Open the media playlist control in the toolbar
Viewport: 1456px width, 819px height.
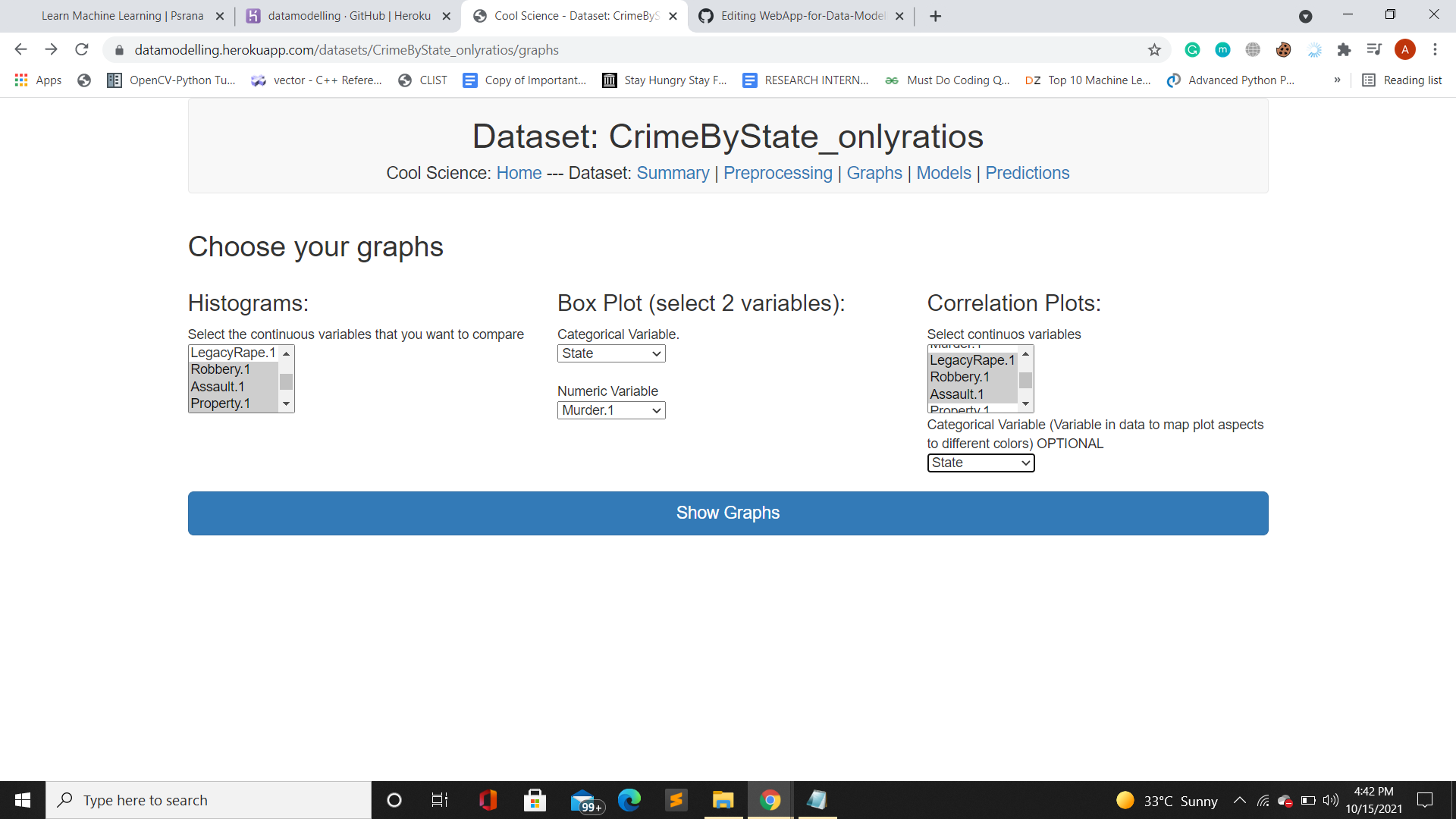click(x=1374, y=49)
